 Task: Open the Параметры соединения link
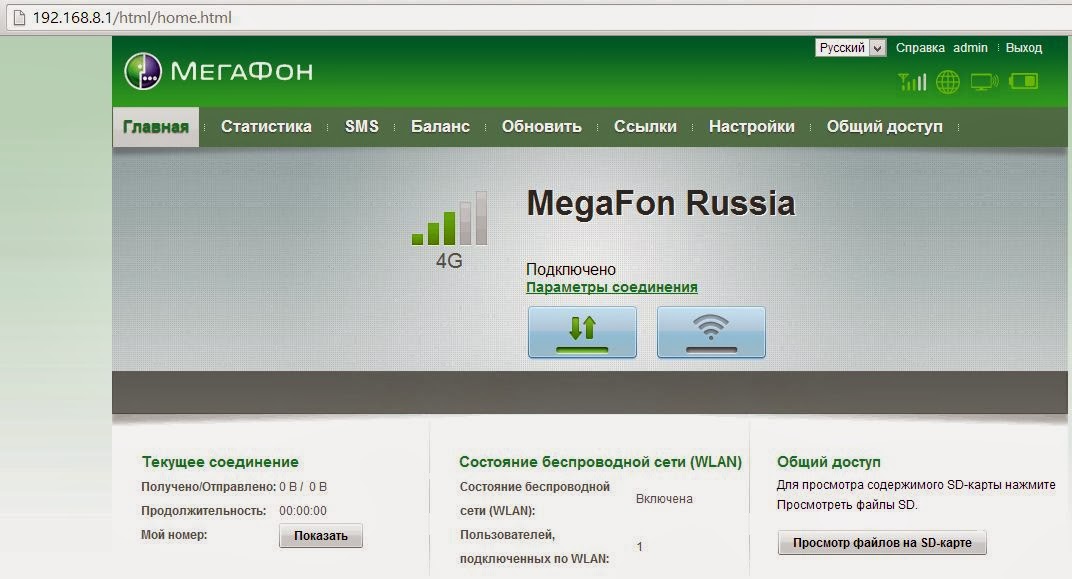click(612, 287)
